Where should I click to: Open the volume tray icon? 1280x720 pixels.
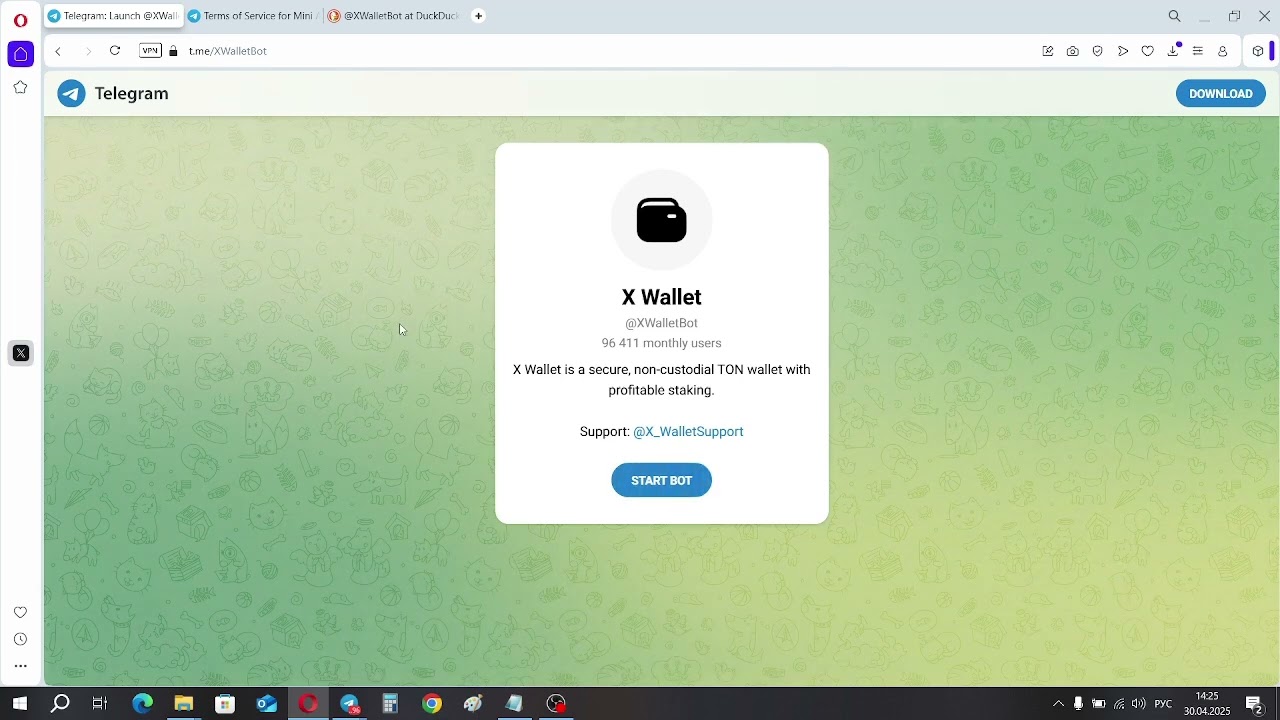pyautogui.click(x=1139, y=704)
